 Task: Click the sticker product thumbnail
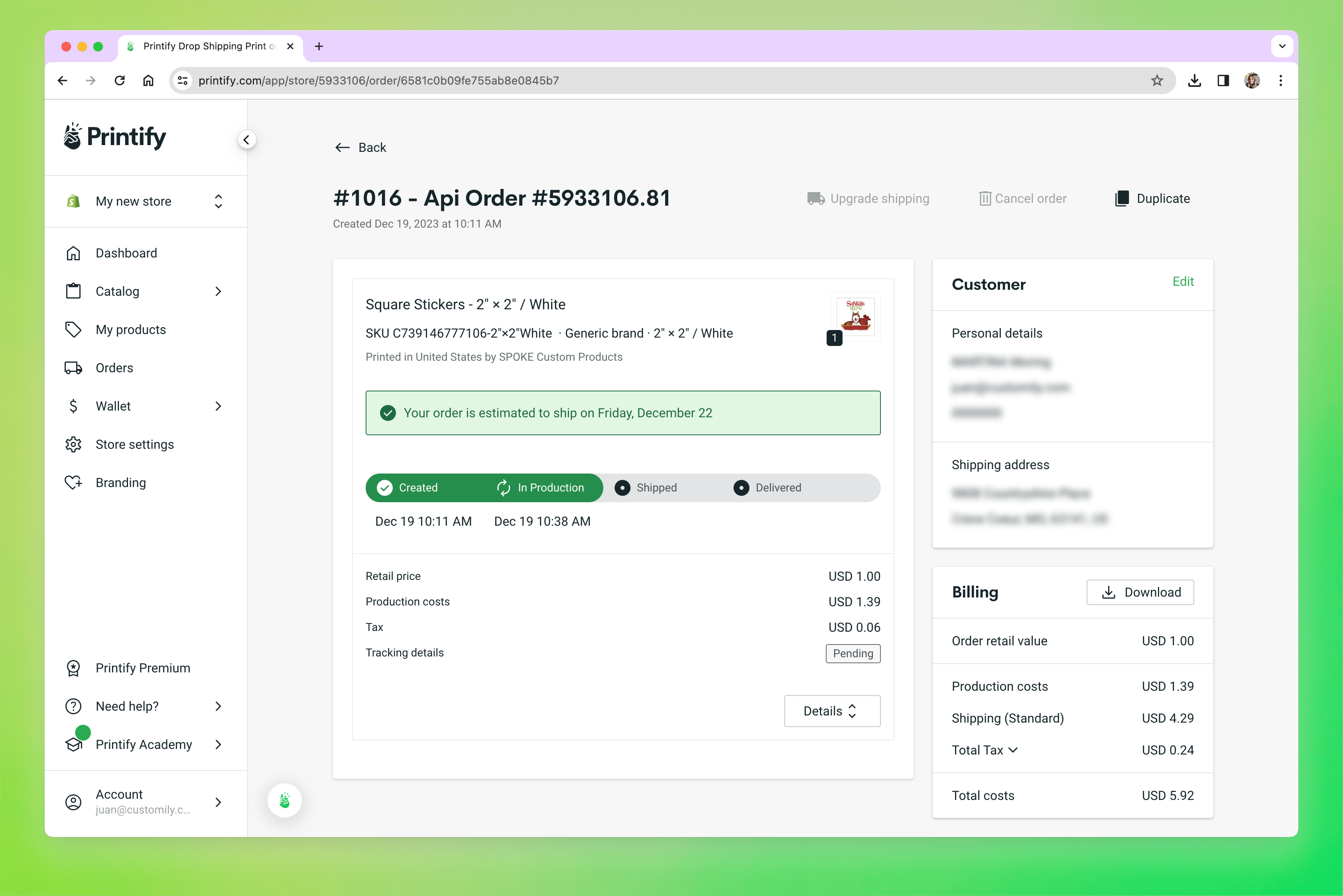pyautogui.click(x=855, y=316)
